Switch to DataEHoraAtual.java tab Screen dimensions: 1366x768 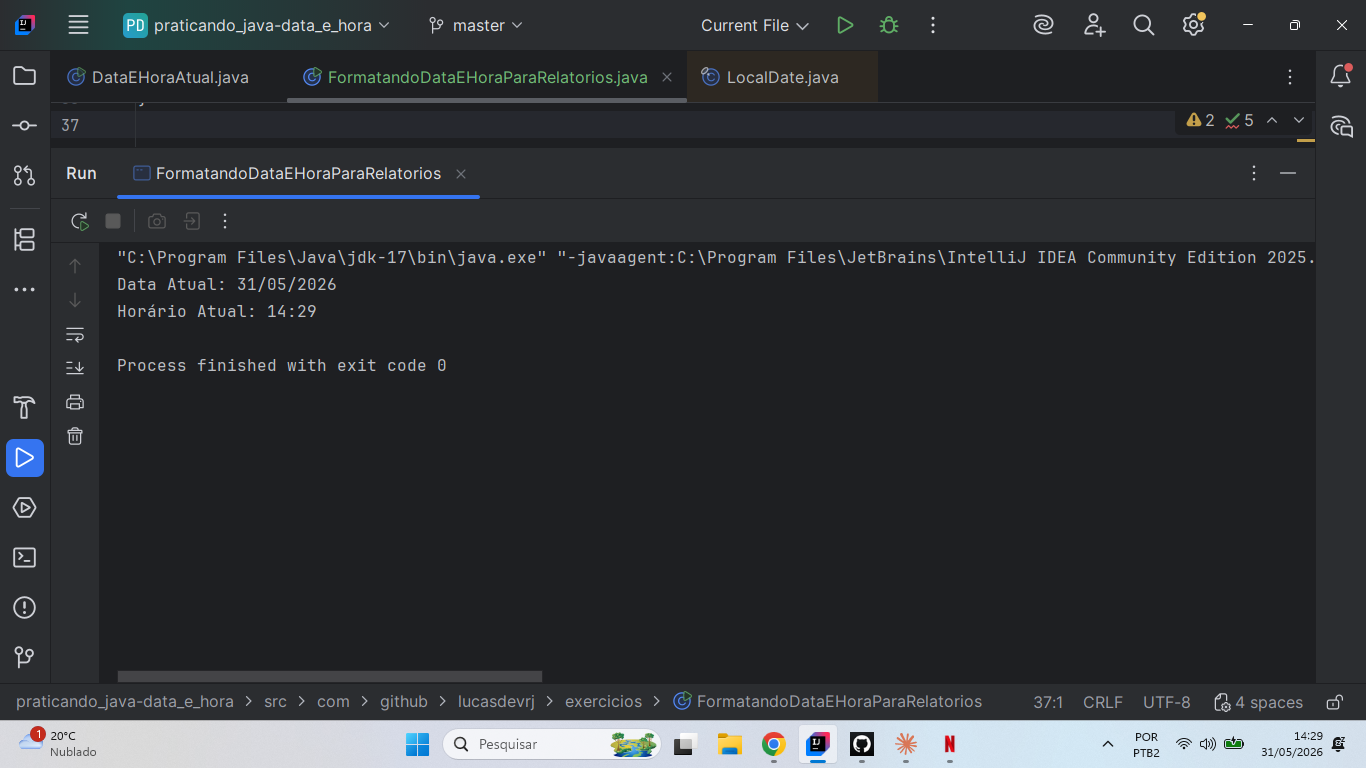click(x=158, y=77)
